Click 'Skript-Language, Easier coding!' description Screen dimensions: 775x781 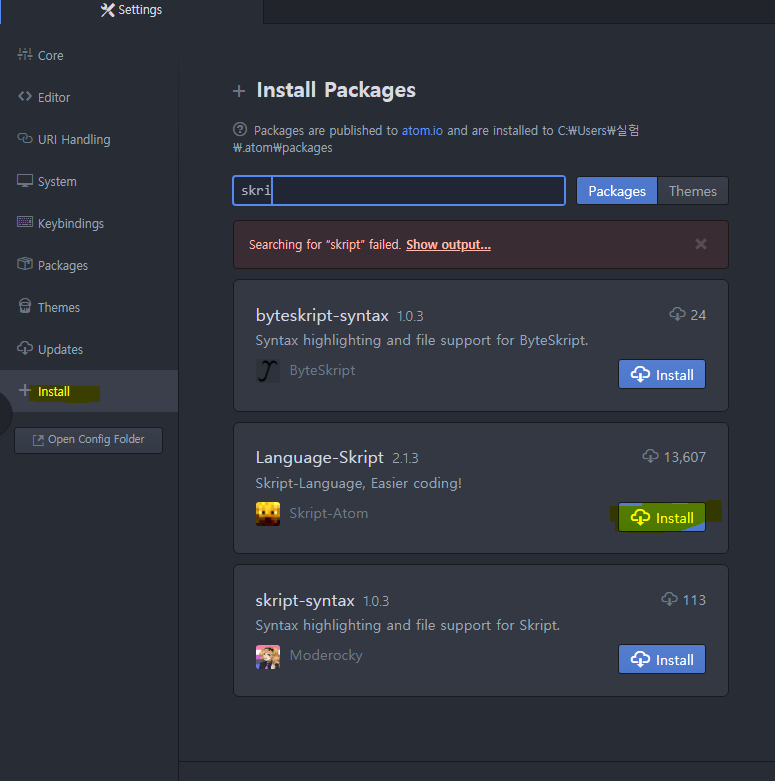(x=359, y=483)
